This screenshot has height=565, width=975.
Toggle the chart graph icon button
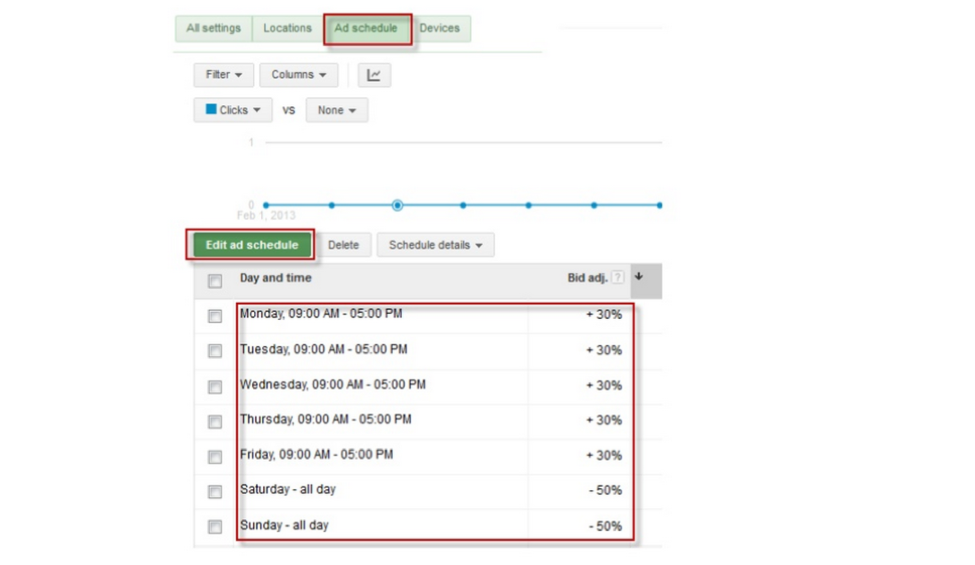[x=374, y=75]
